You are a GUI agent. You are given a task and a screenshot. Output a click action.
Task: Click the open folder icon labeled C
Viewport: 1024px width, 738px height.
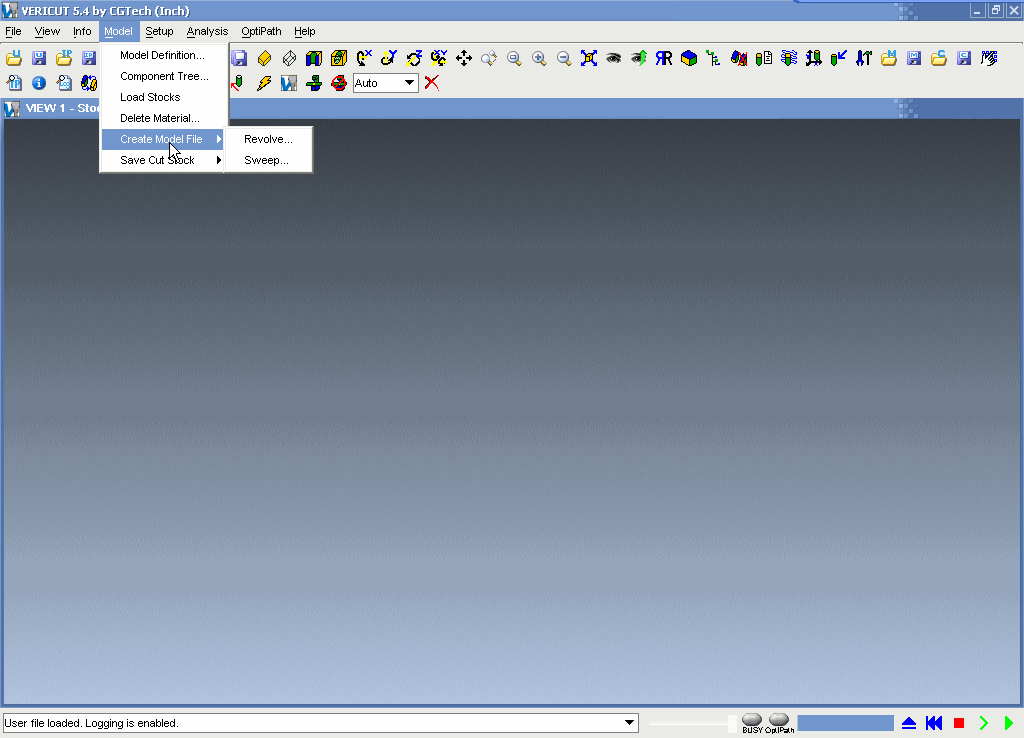tap(939, 58)
